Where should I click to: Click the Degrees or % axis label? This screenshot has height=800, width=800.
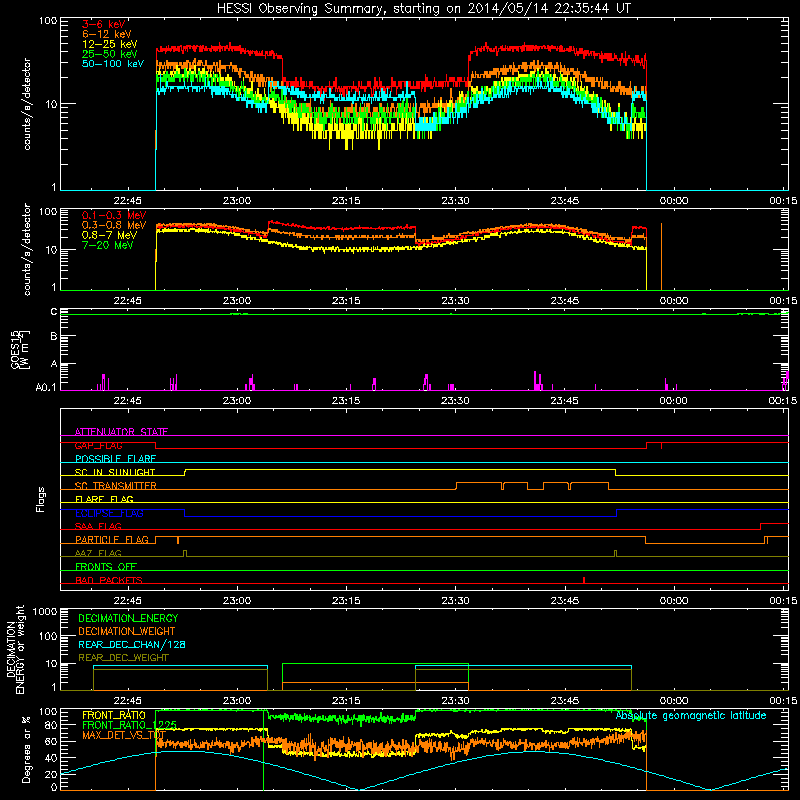tap(26, 749)
